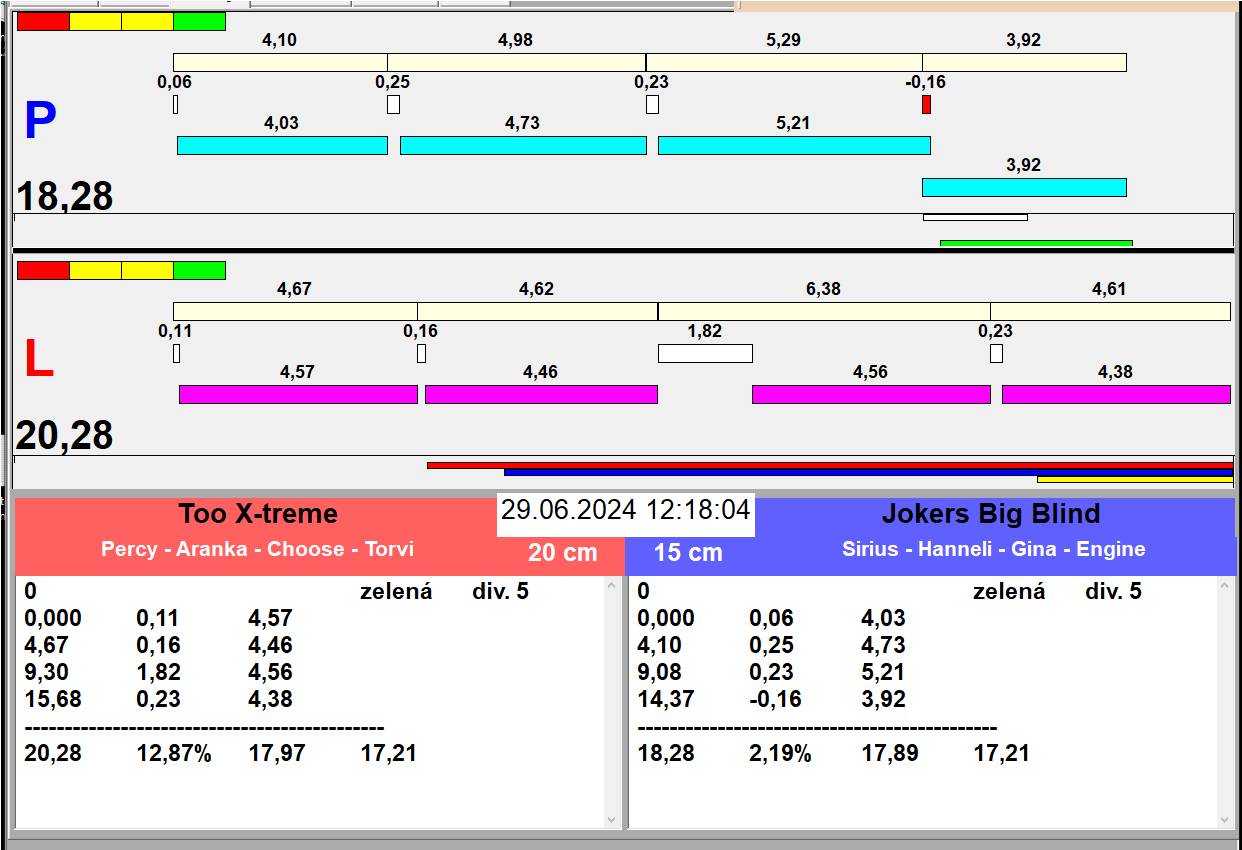This screenshot has height=850, width=1242.
Task: Select the cyan 4,73 run bar
Action: click(x=523, y=145)
